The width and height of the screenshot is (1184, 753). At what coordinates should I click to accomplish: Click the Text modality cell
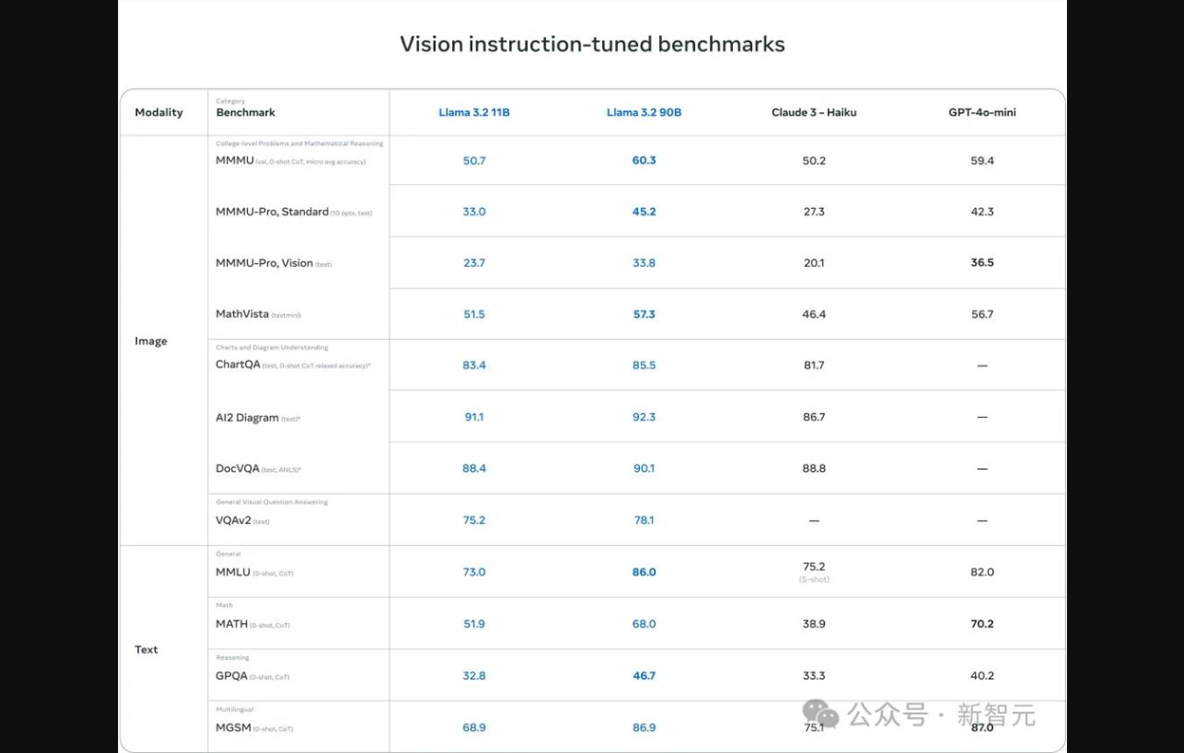click(147, 650)
